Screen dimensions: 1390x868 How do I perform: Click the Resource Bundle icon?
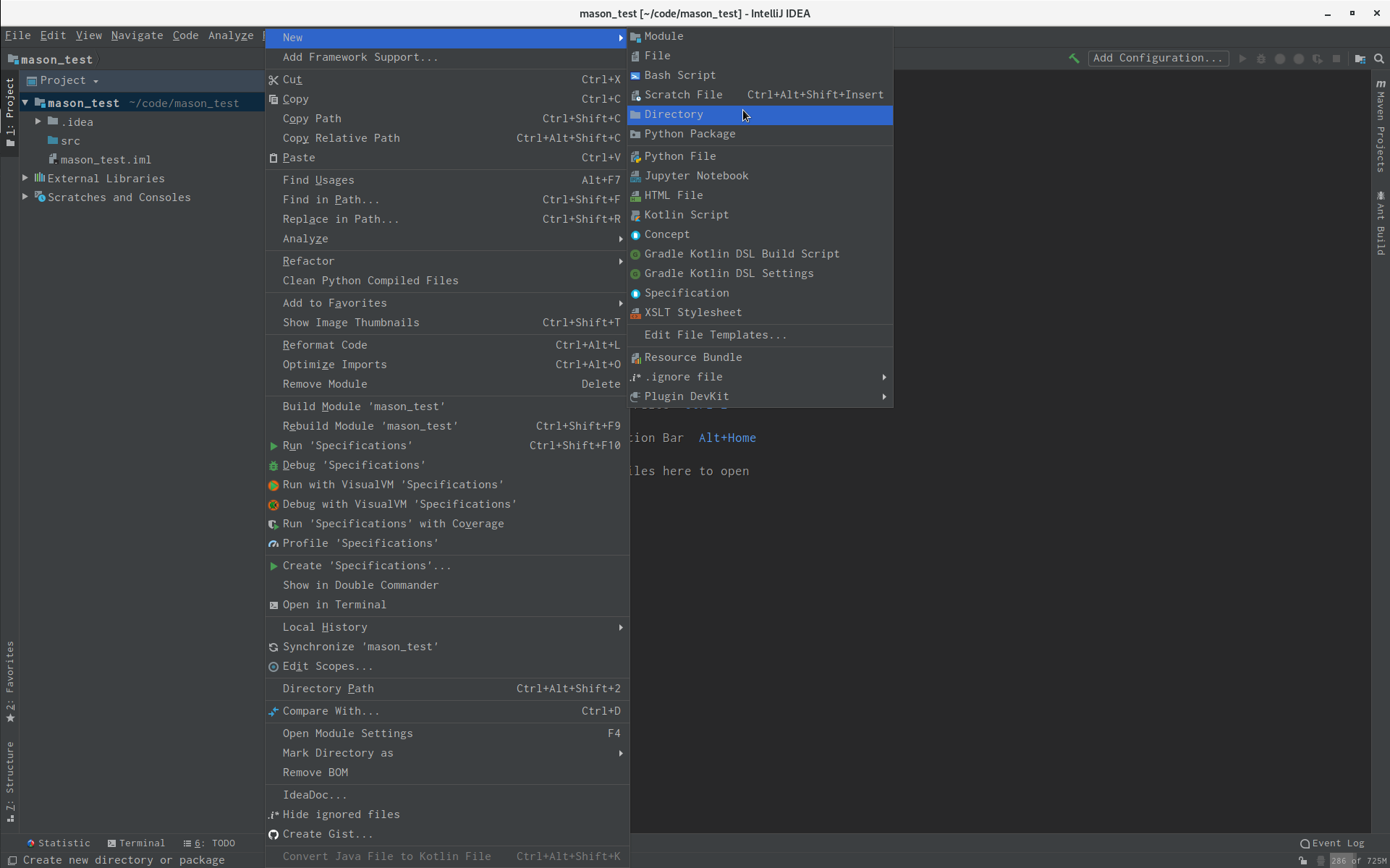click(635, 358)
